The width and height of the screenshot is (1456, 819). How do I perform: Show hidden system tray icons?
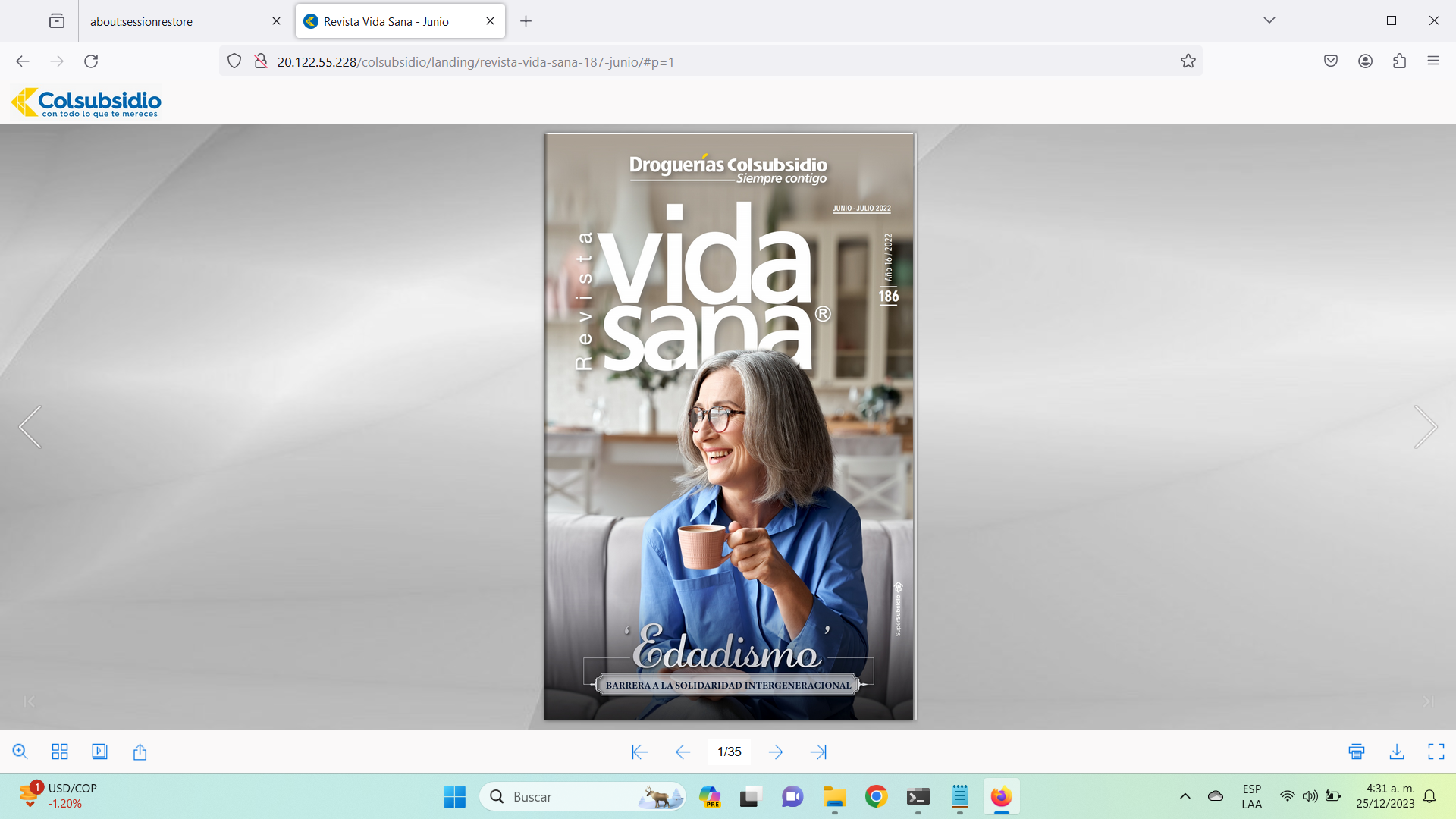[1185, 796]
